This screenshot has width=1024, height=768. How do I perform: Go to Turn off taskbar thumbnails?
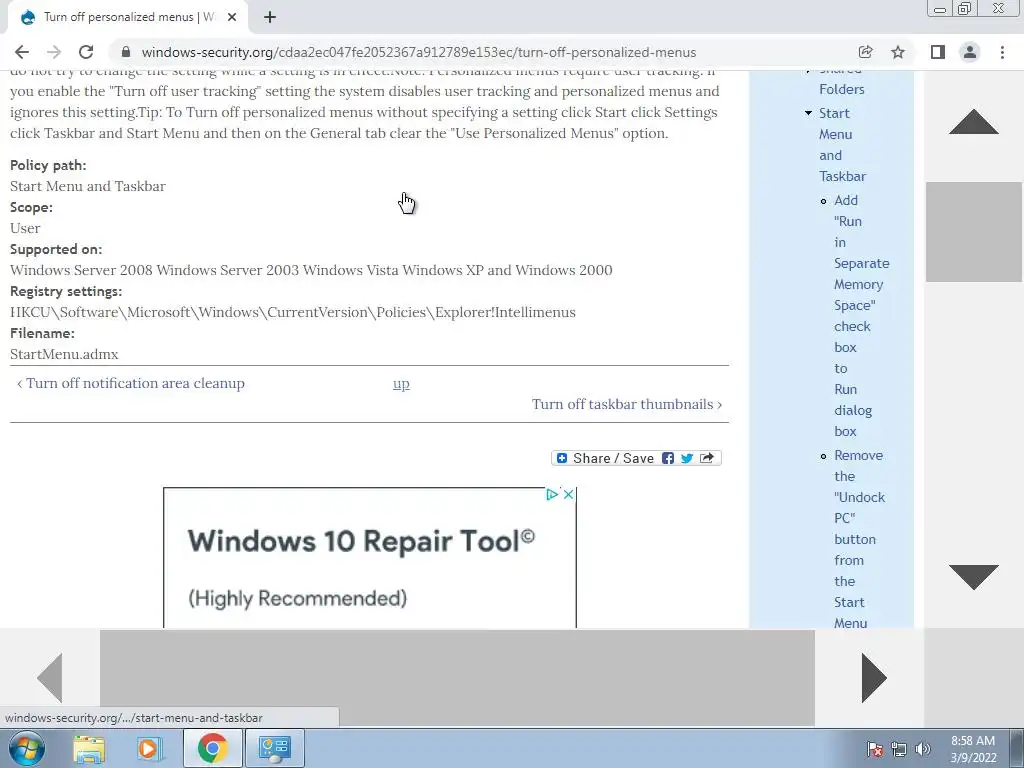(x=627, y=404)
